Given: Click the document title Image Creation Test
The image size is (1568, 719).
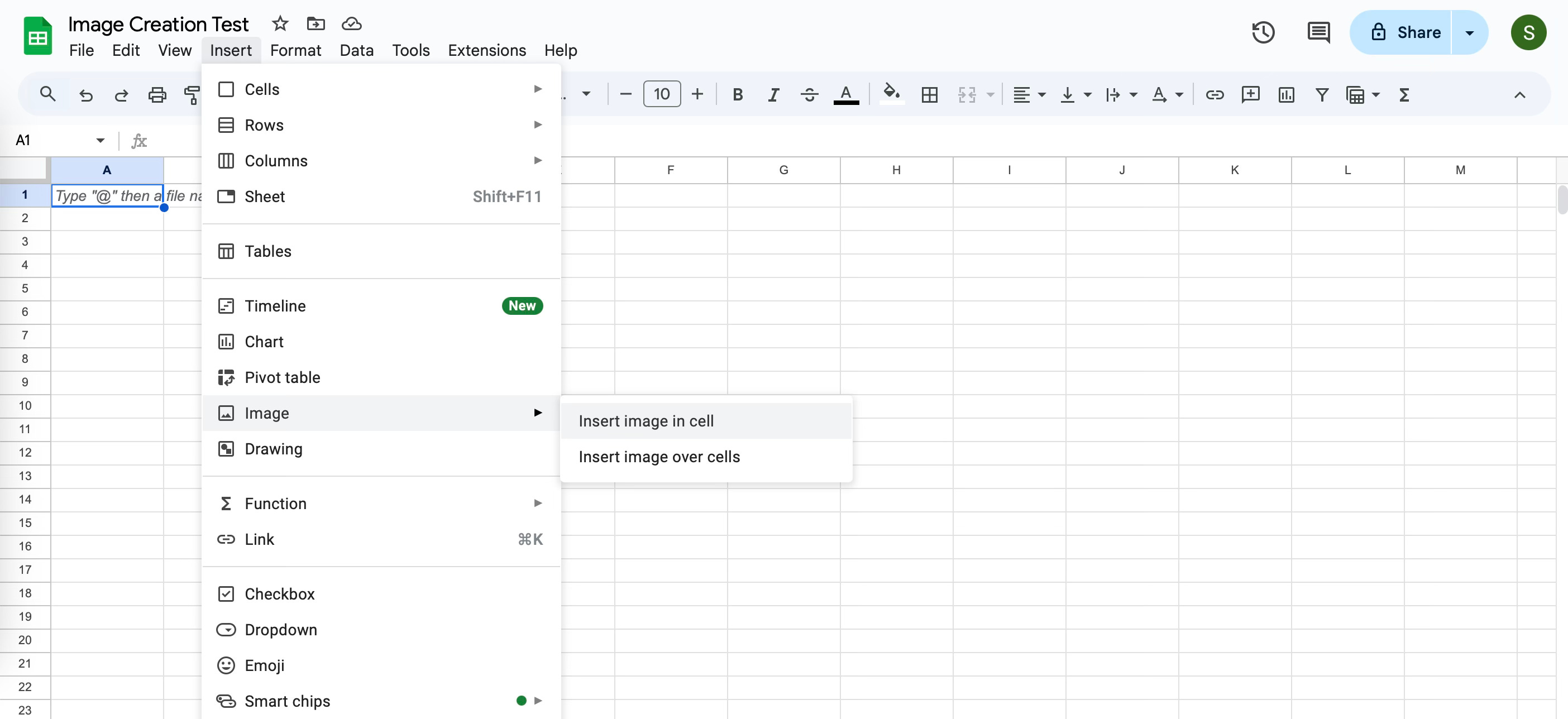Looking at the screenshot, I should (x=158, y=23).
